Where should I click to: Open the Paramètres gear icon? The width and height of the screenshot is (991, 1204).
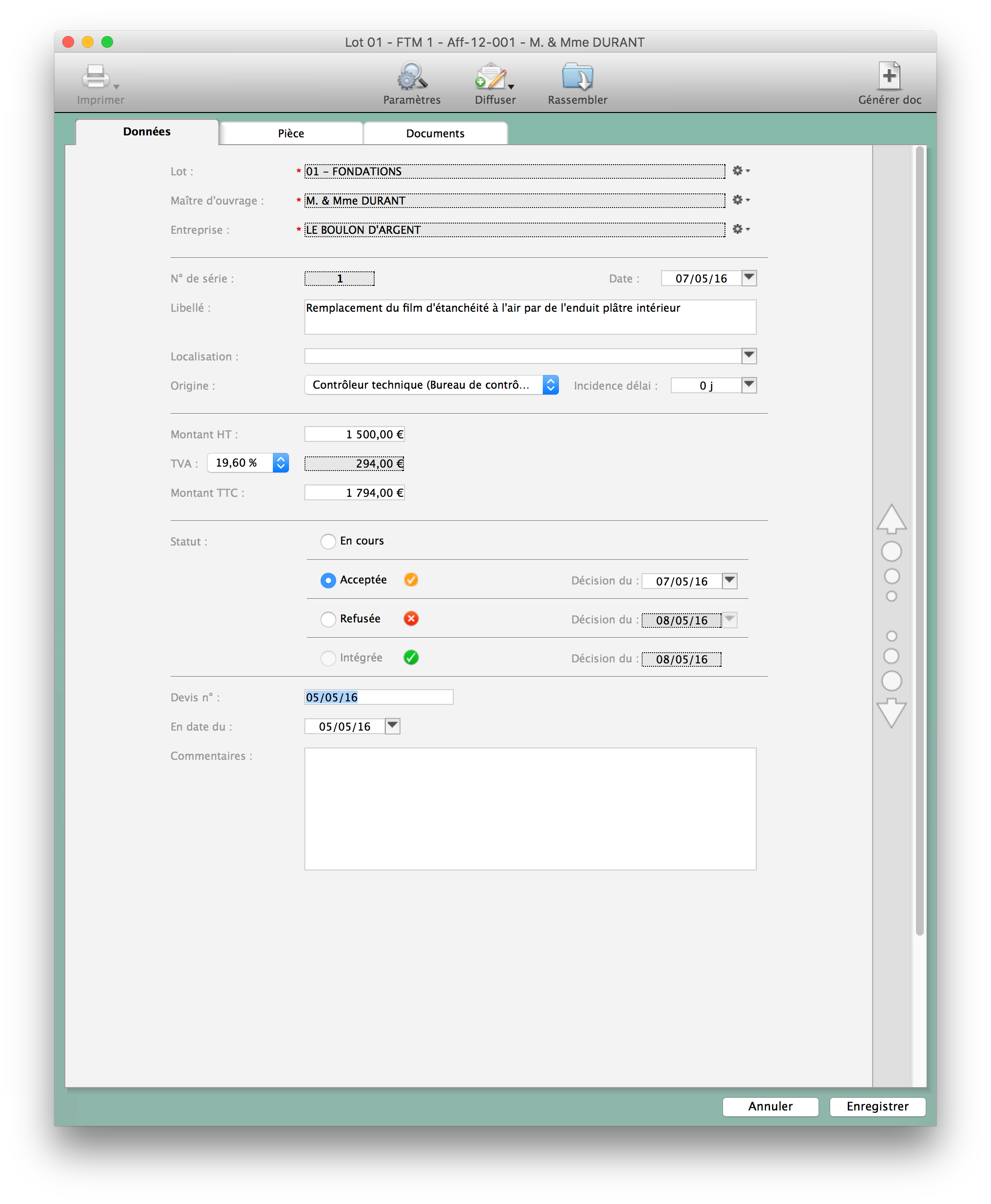412,76
